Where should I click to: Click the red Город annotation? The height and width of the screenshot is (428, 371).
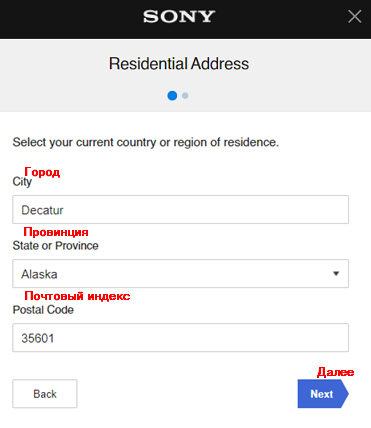point(42,172)
